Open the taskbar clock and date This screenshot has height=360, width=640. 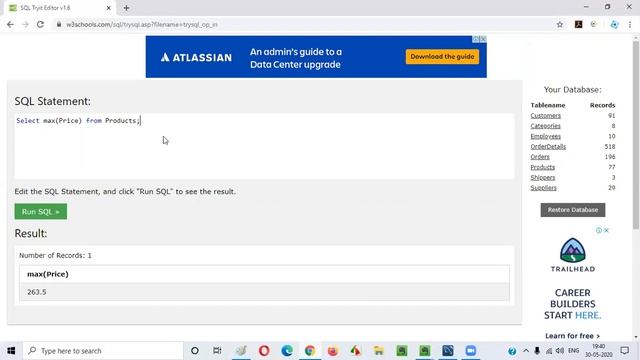(x=598, y=351)
